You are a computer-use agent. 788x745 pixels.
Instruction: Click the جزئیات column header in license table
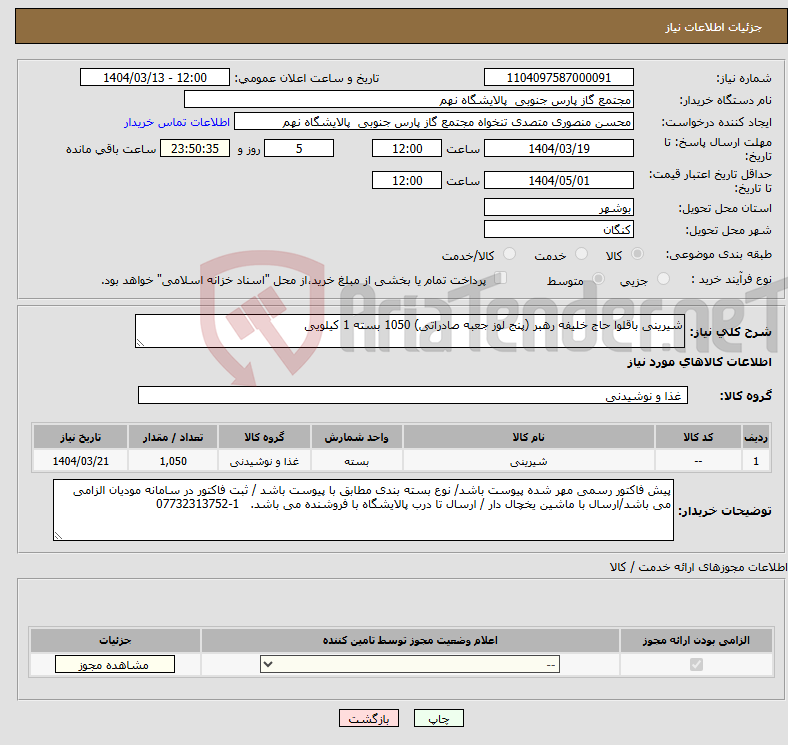(x=115, y=640)
